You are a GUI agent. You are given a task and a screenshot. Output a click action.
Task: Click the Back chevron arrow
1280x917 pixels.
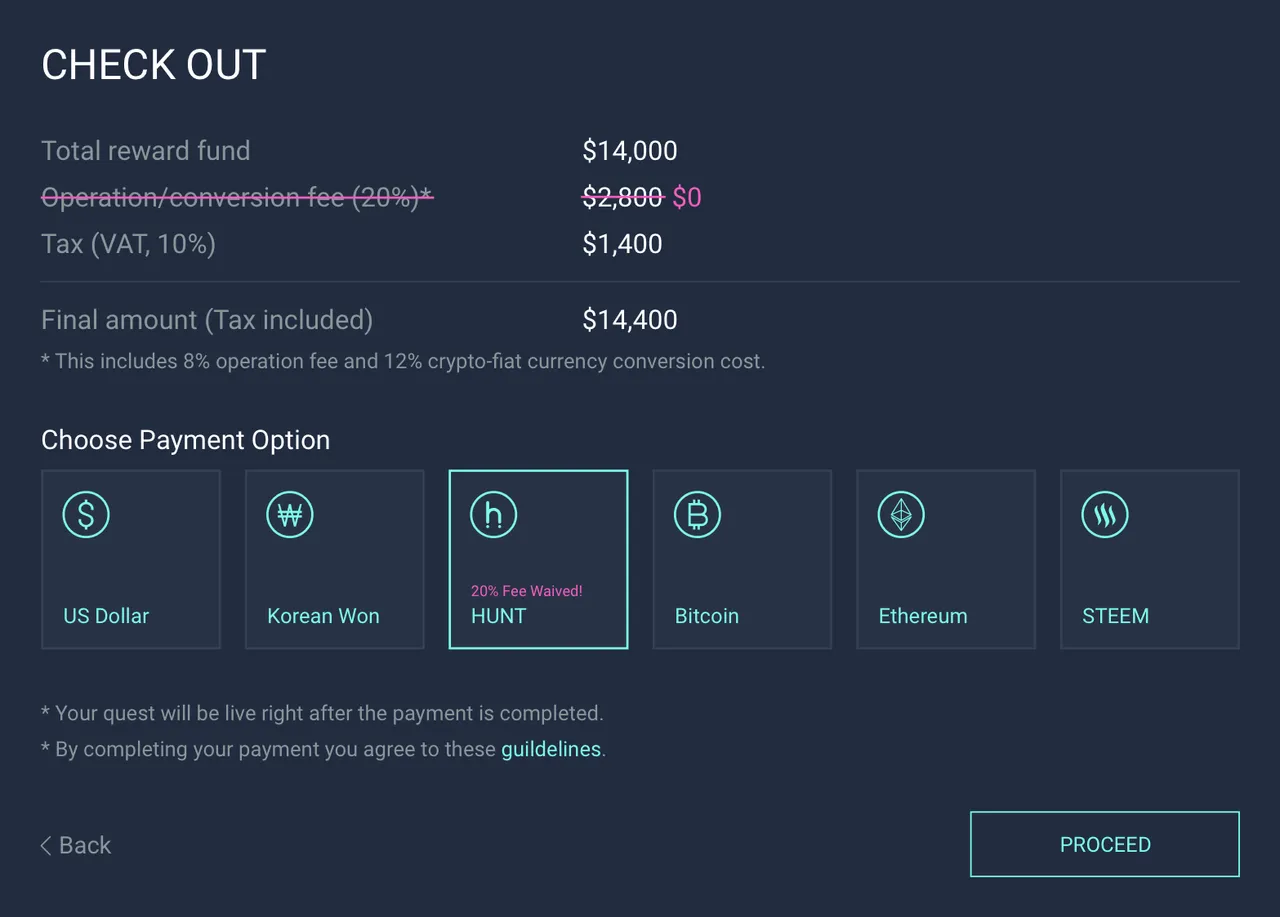click(46, 846)
